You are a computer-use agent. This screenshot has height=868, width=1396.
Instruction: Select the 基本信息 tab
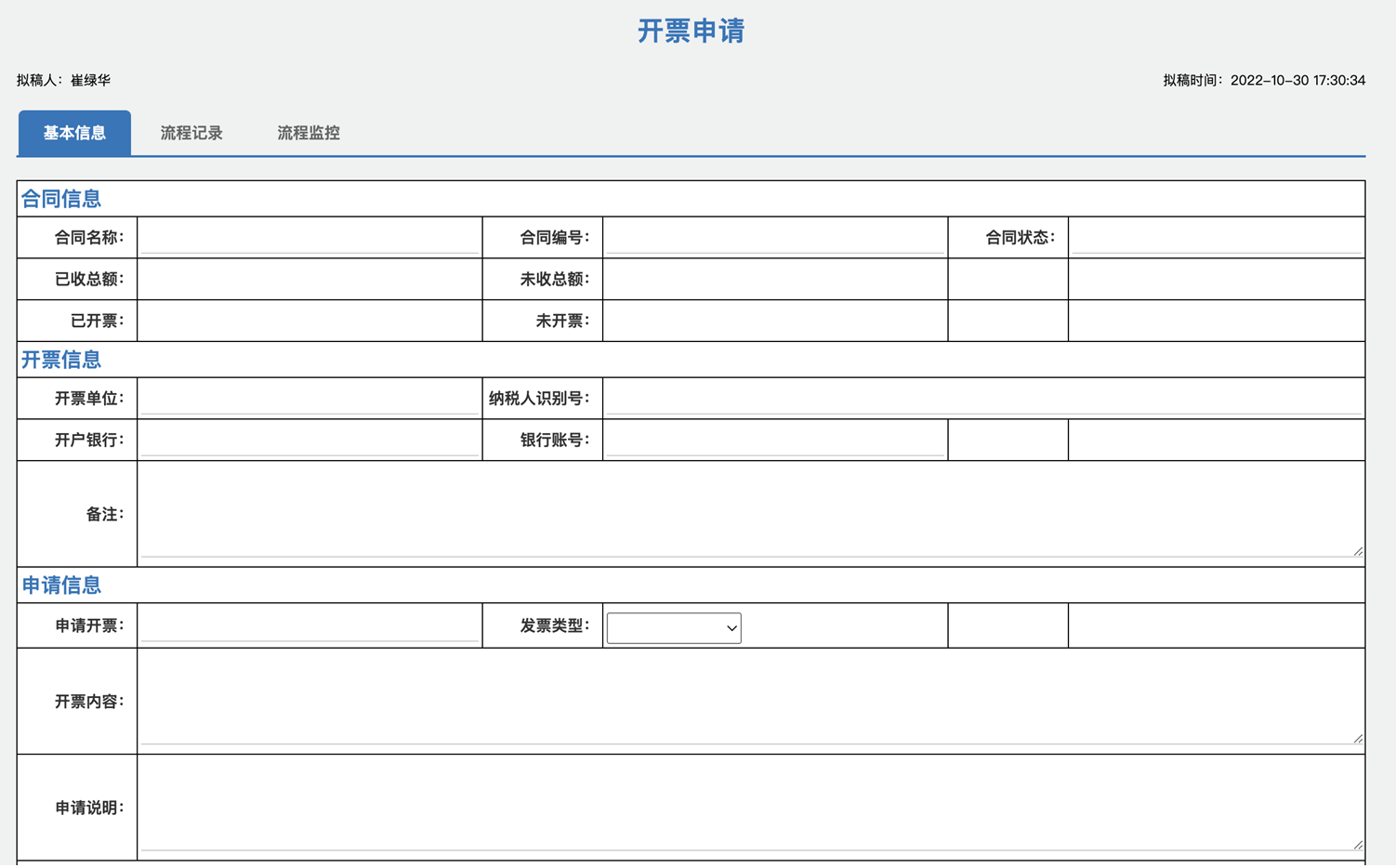point(74,133)
